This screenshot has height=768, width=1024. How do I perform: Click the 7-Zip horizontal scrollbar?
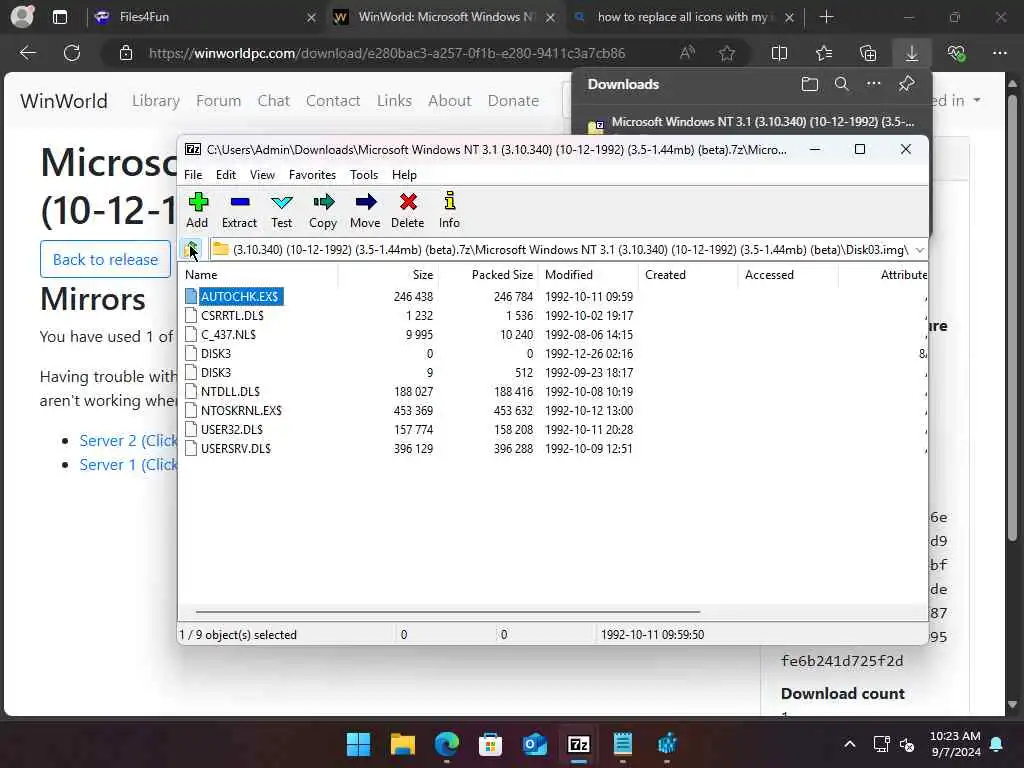[448, 612]
